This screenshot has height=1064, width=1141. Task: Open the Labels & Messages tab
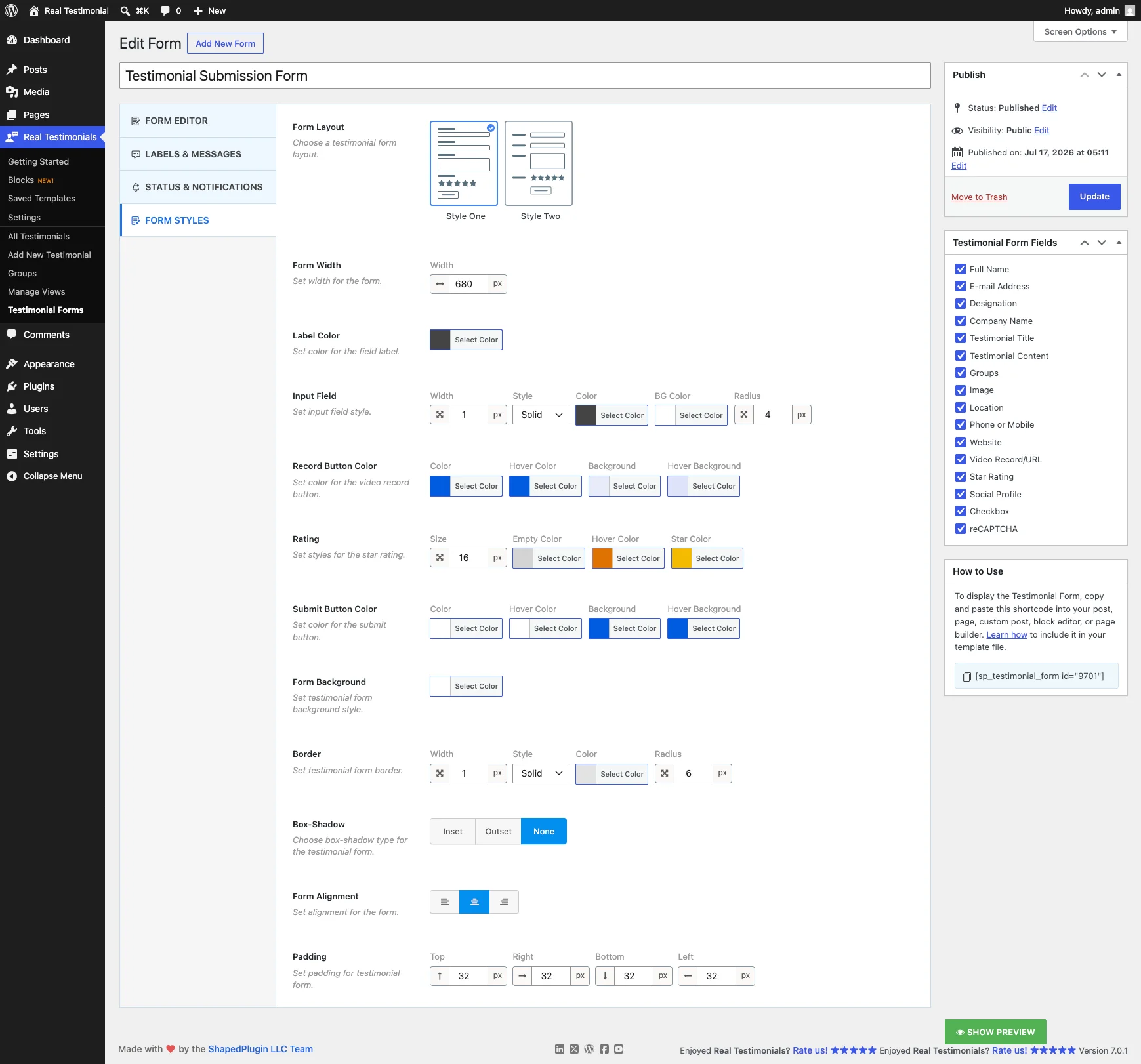(x=198, y=154)
